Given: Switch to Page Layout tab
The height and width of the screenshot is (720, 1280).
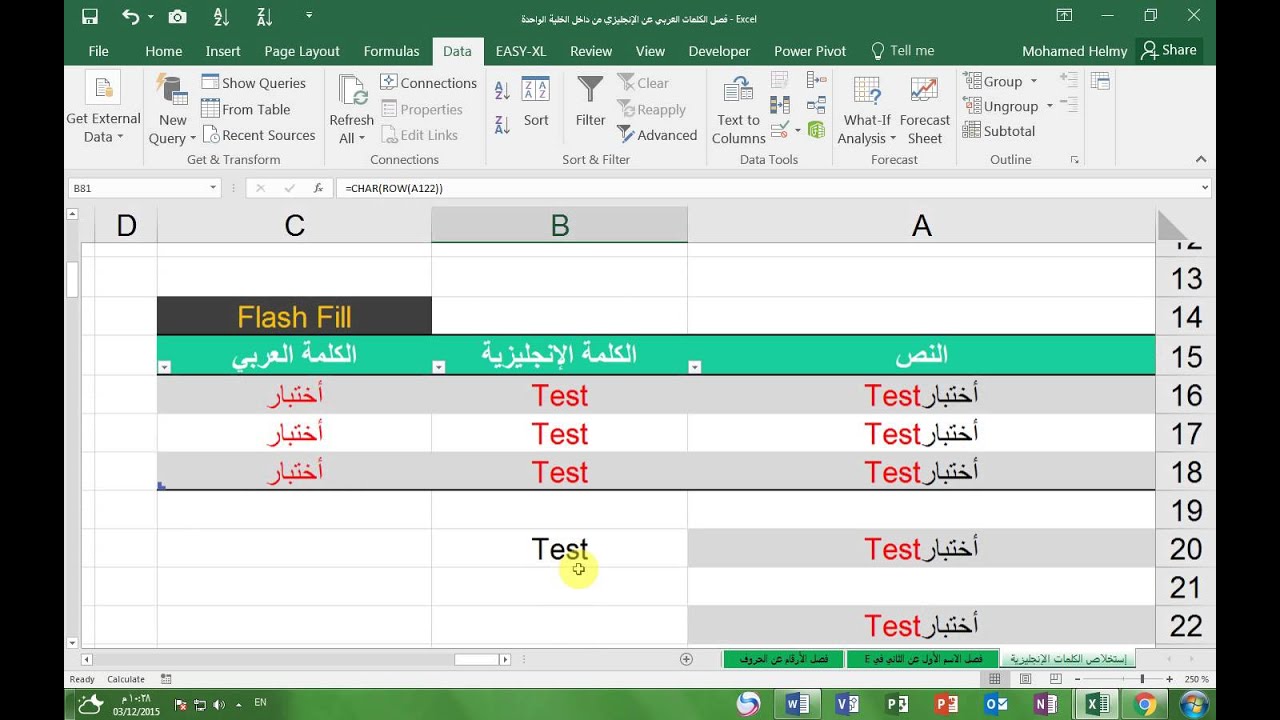Looking at the screenshot, I should tap(302, 51).
